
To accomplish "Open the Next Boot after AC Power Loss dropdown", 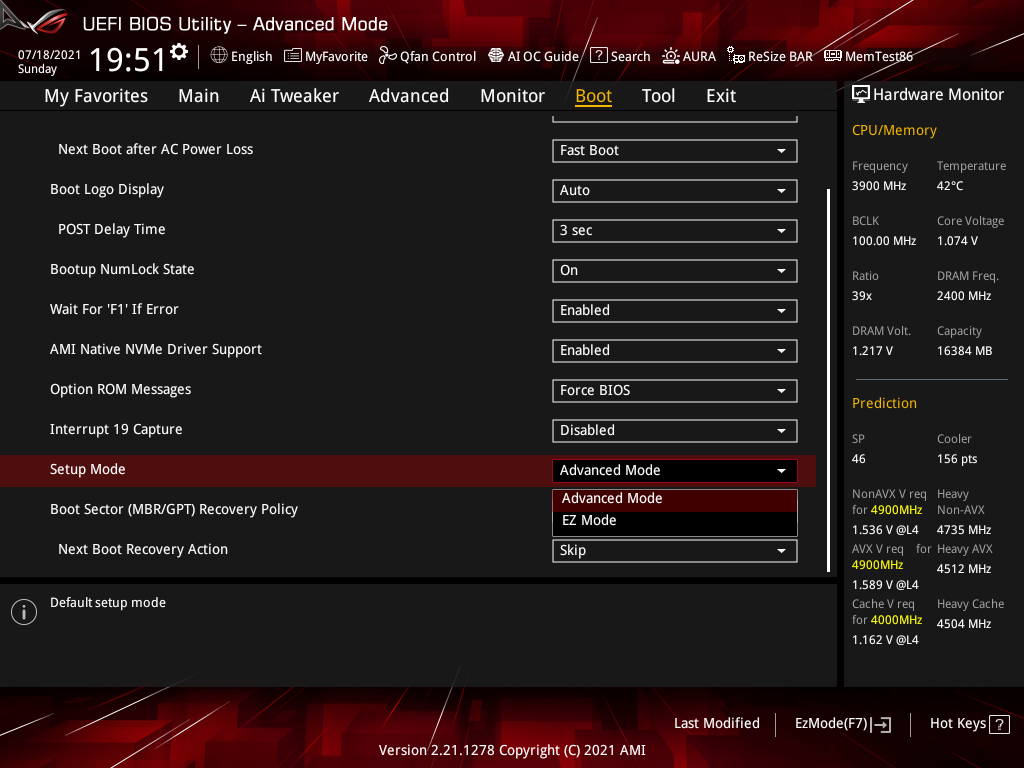I will click(674, 150).
